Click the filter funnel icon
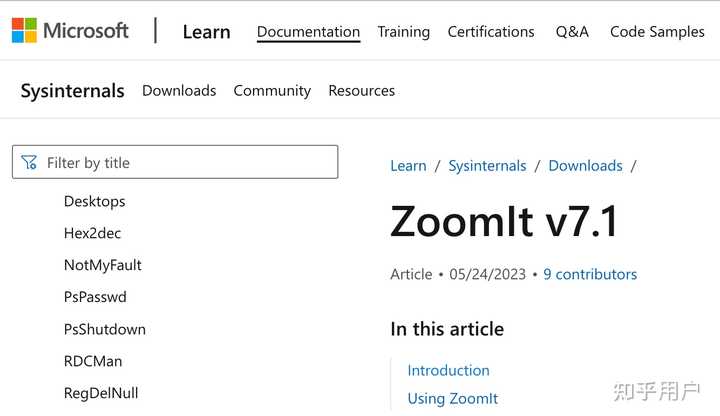Image resolution: width=720 pixels, height=416 pixels. click(x=29, y=162)
